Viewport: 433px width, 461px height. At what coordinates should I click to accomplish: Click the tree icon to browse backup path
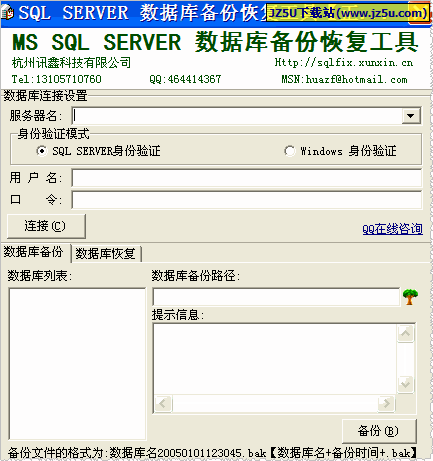(410, 297)
